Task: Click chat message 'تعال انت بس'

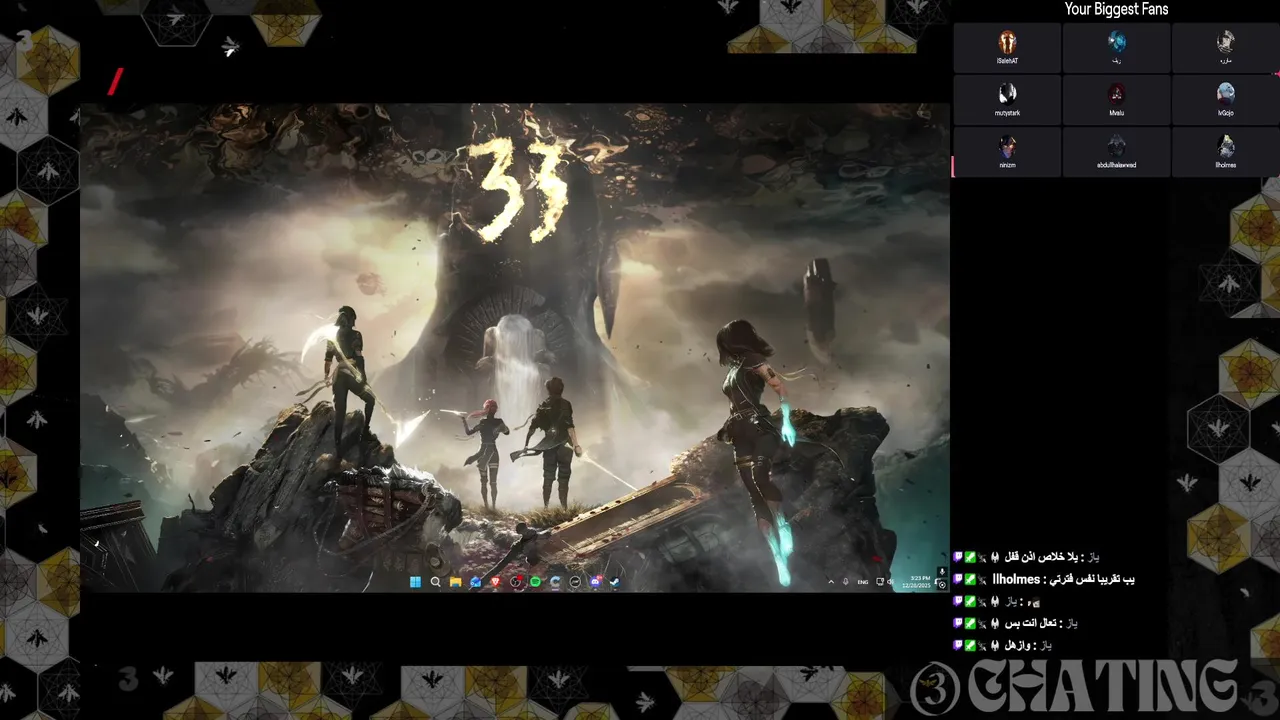Action: pos(1029,623)
